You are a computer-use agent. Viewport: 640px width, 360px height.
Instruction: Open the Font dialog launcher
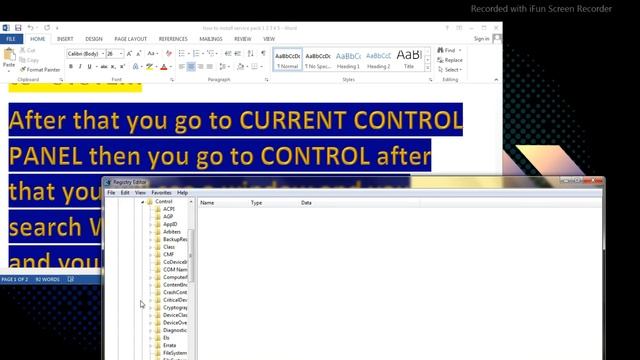pos(172,80)
